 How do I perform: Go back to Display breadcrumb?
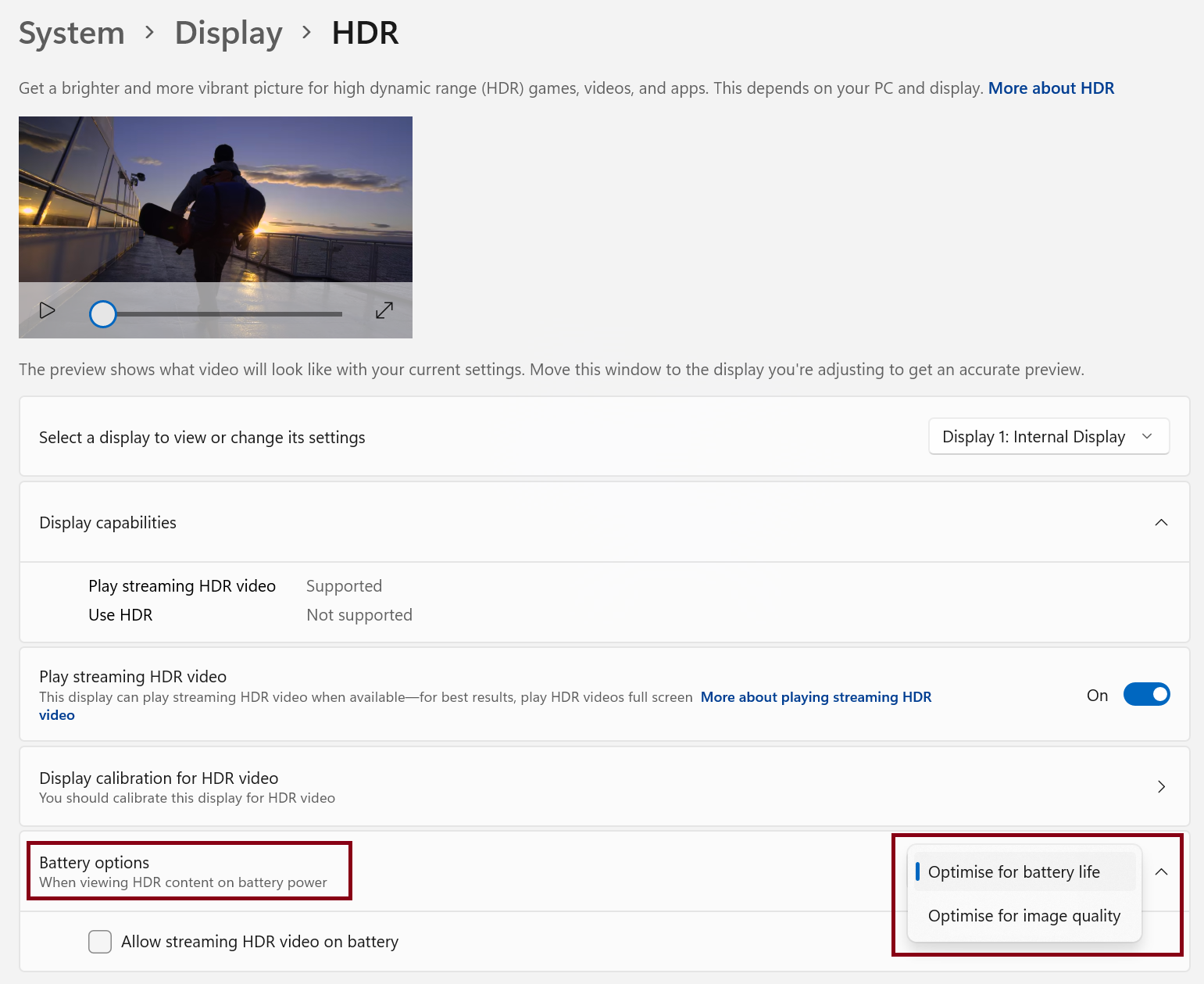click(228, 33)
